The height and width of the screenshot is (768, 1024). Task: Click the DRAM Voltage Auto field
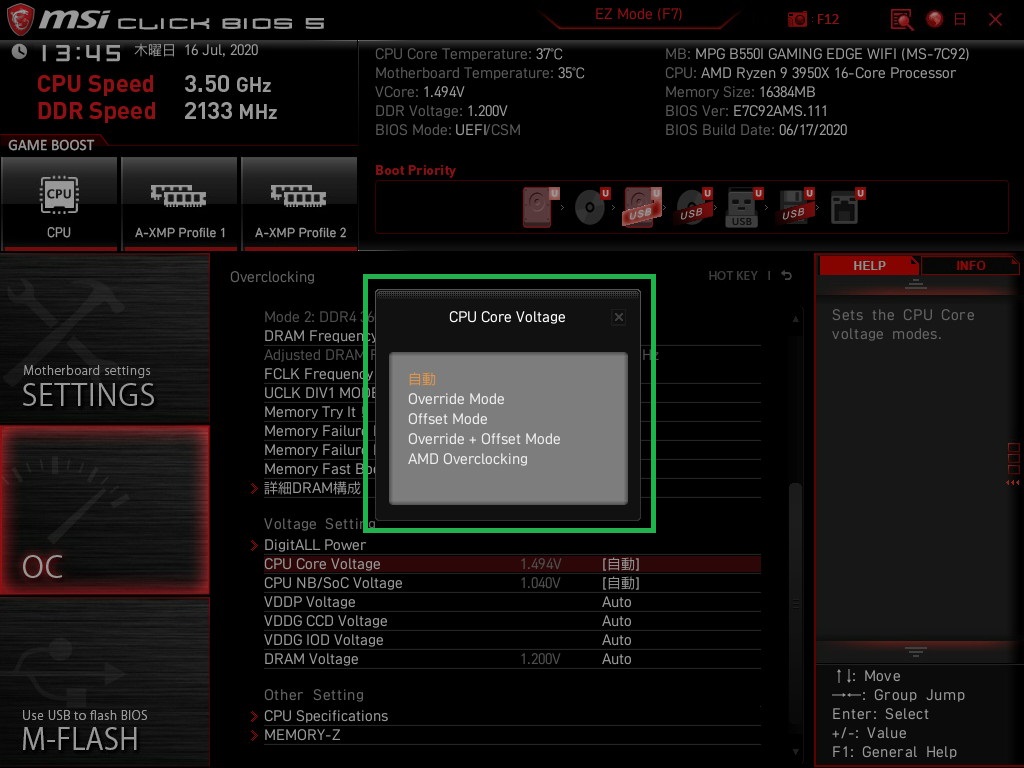click(616, 659)
